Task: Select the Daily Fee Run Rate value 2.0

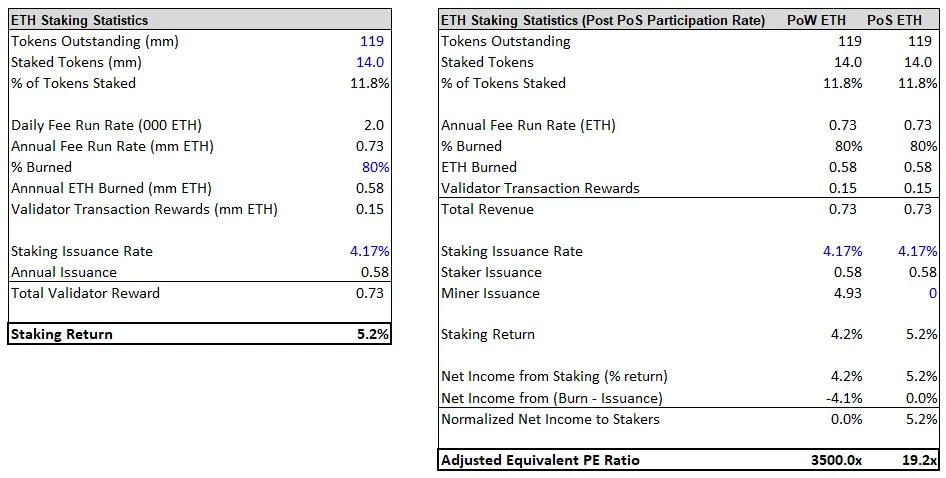Action: pos(373,125)
